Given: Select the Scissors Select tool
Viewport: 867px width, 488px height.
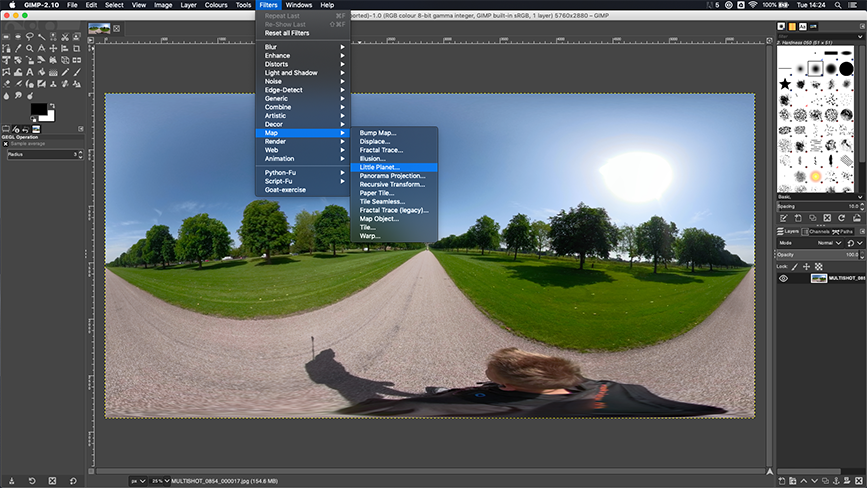Looking at the screenshot, I should click(x=65, y=36).
